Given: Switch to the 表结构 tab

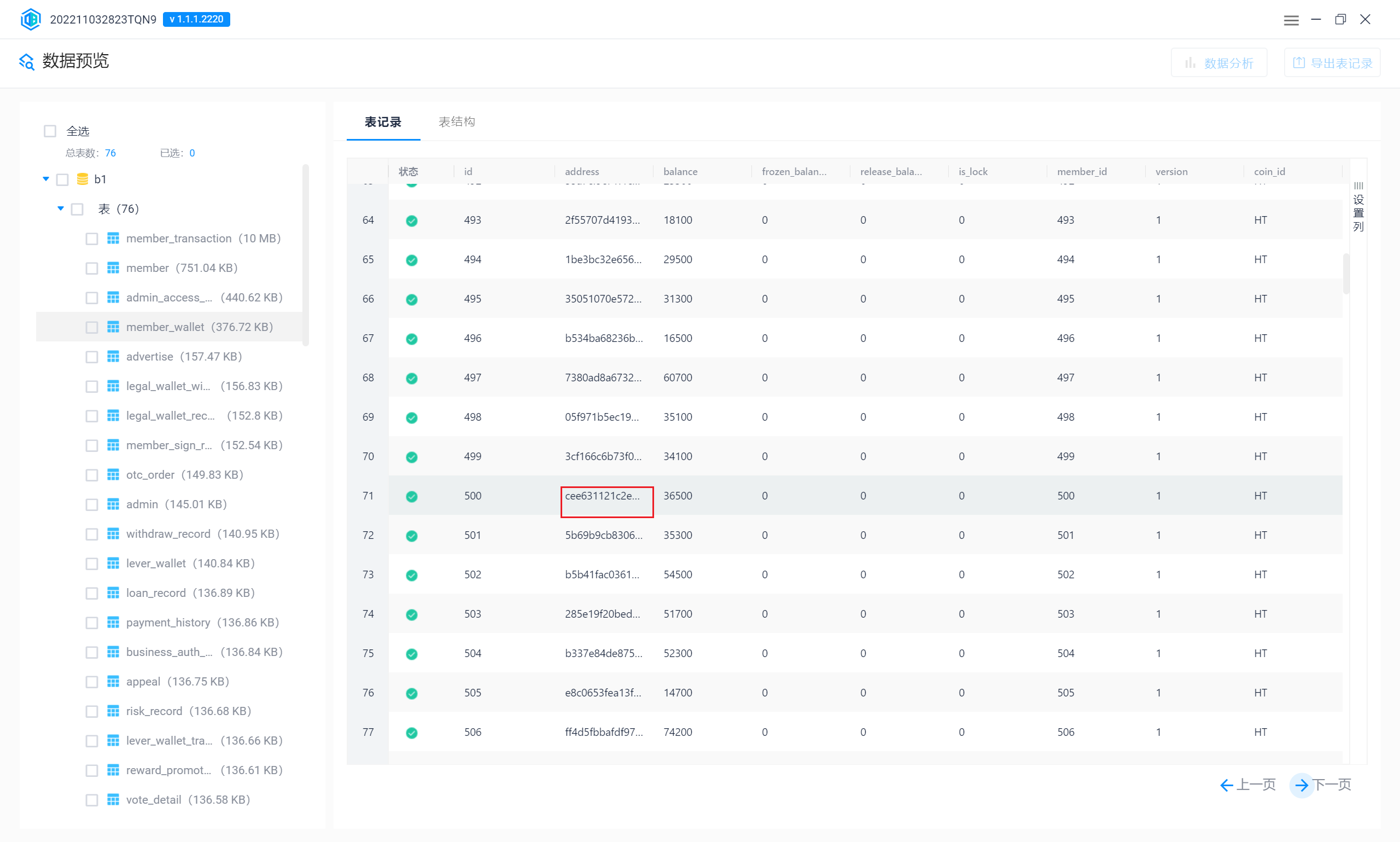Looking at the screenshot, I should point(457,122).
